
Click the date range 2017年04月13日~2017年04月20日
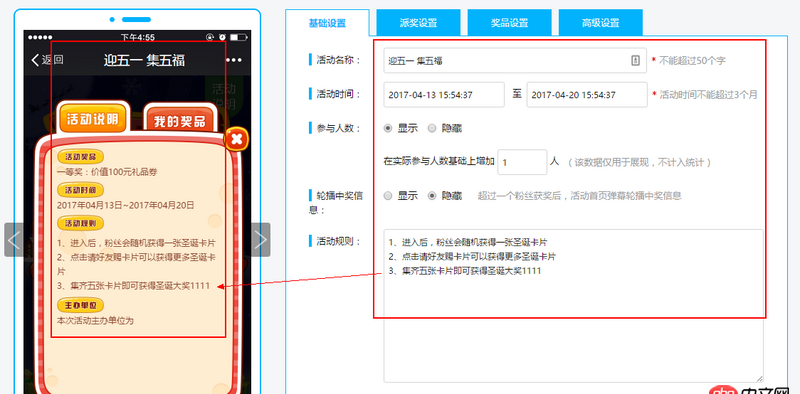[126, 206]
